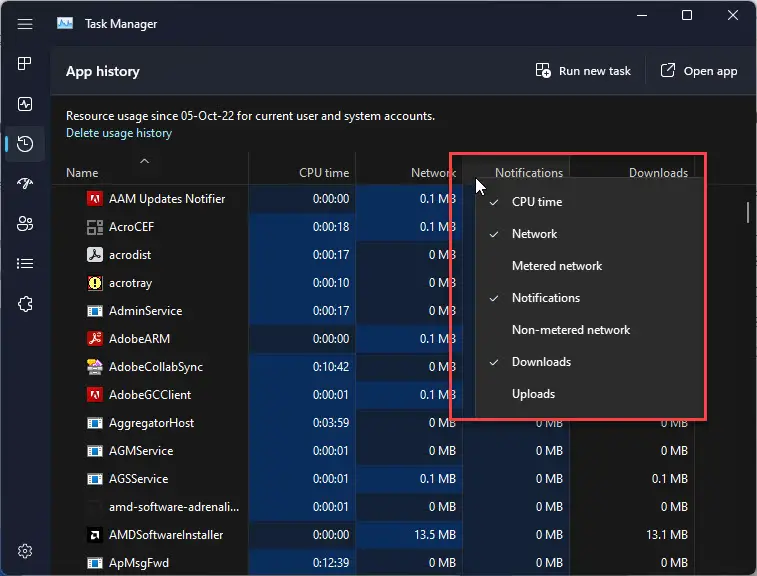757x576 pixels.
Task: Click AMDSoftwareInstaller network 13.5 MB
Action: pyautogui.click(x=435, y=535)
